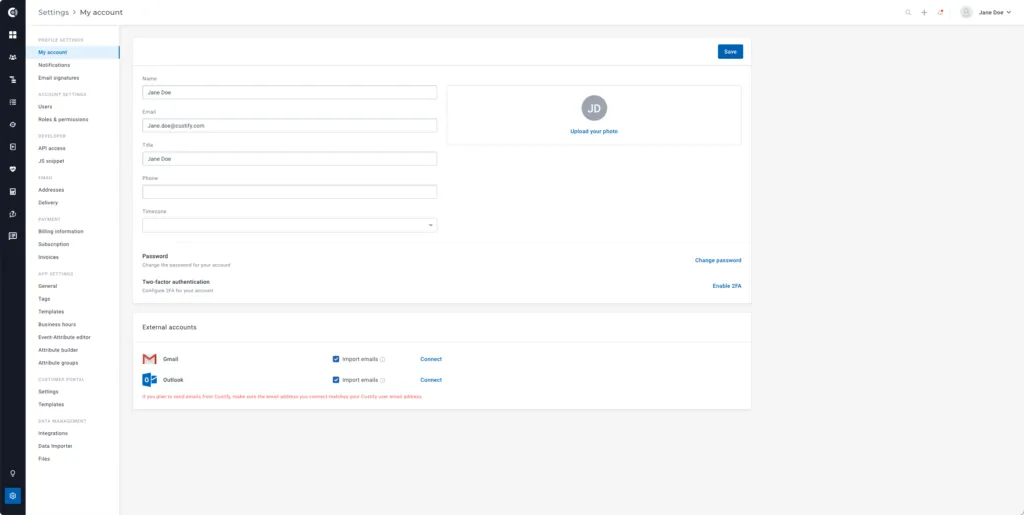Screen dimensions: 1024x515
Task: Click the JD profile avatar circle
Action: (594, 108)
